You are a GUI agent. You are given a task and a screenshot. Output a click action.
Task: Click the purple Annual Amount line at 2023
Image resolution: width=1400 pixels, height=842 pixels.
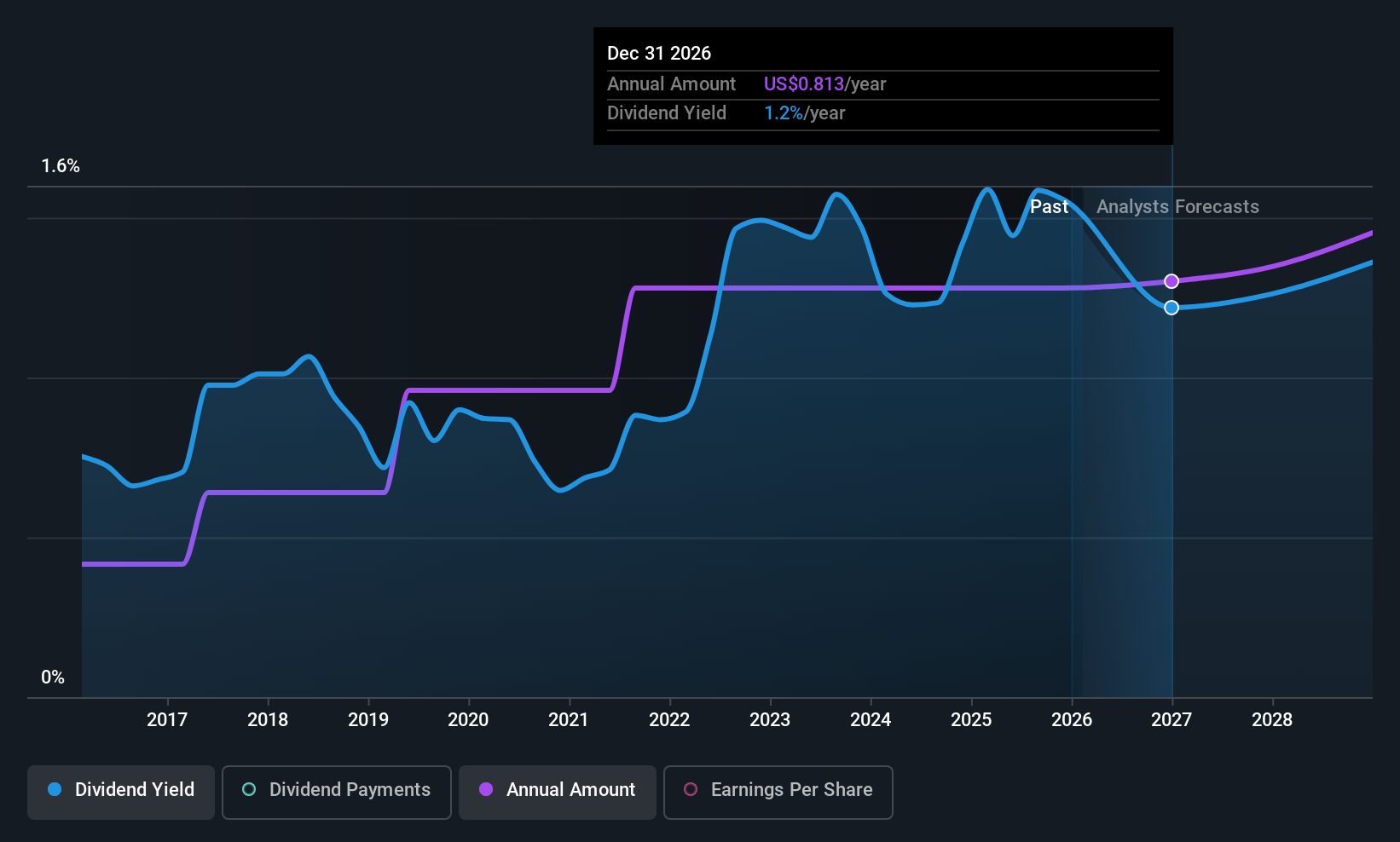pyautogui.click(x=770, y=289)
